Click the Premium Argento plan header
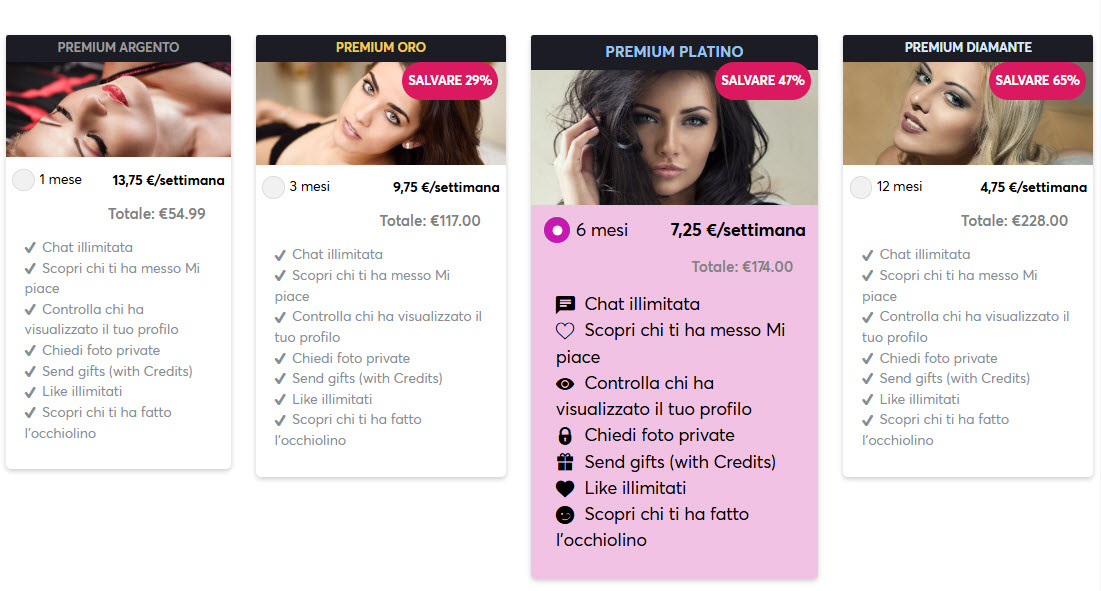The image size is (1101, 591). click(118, 47)
